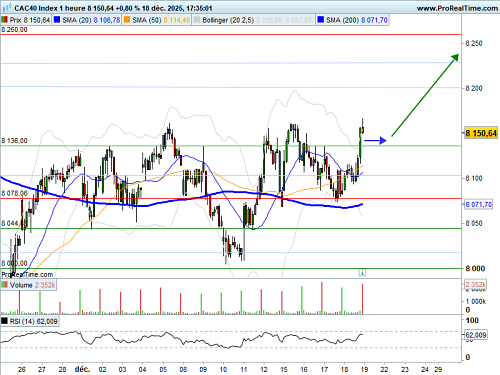Click the 18 date label on the time axis
Image resolution: width=500 pixels, height=375 pixels.
point(344,369)
